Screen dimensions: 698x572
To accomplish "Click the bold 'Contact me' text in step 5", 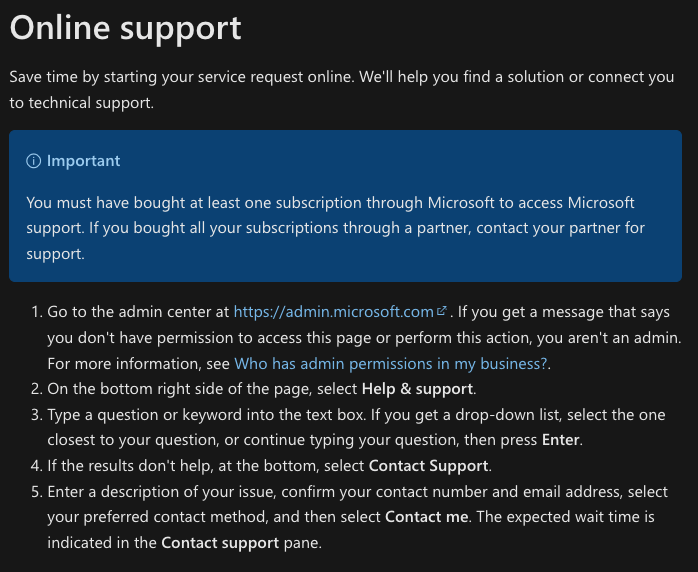I will [426, 517].
